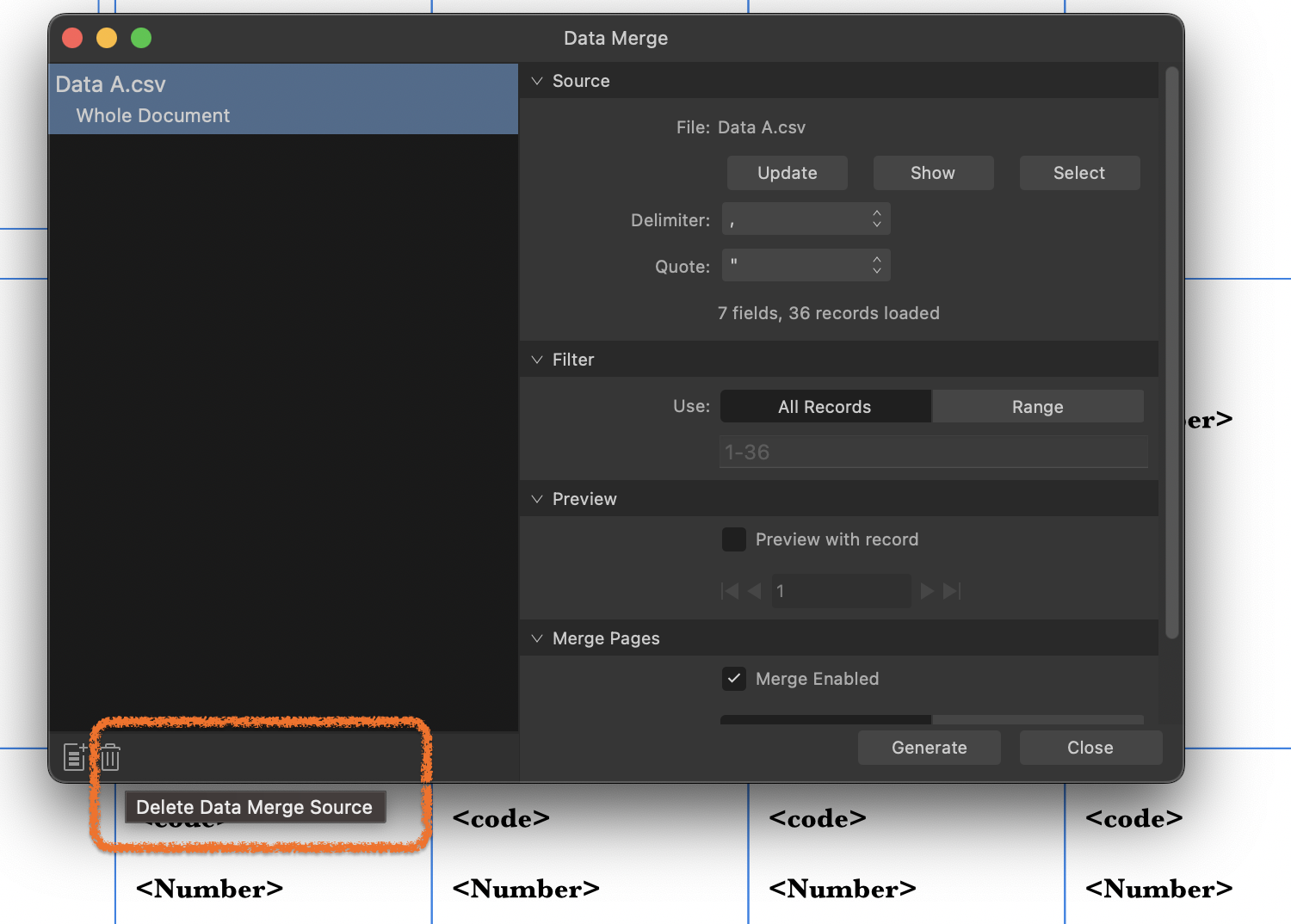Uncheck the Merge Enabled checkbox
This screenshot has width=1291, height=924.
point(734,679)
